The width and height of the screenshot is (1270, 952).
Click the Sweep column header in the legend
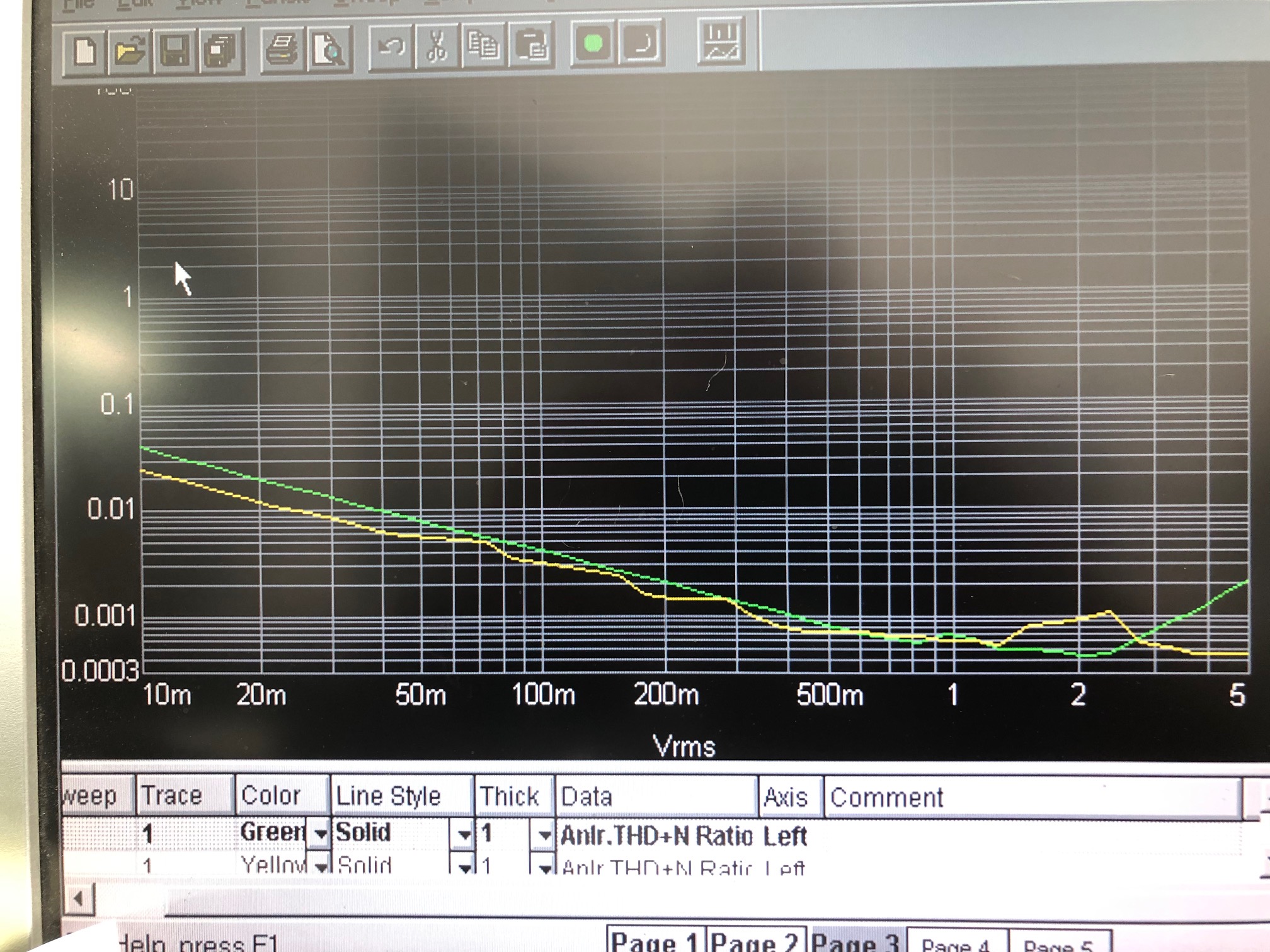click(x=98, y=796)
